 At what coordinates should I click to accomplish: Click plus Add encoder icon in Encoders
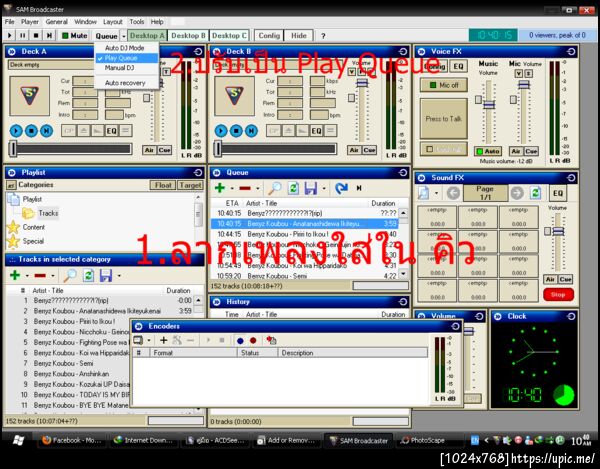pyautogui.click(x=164, y=340)
